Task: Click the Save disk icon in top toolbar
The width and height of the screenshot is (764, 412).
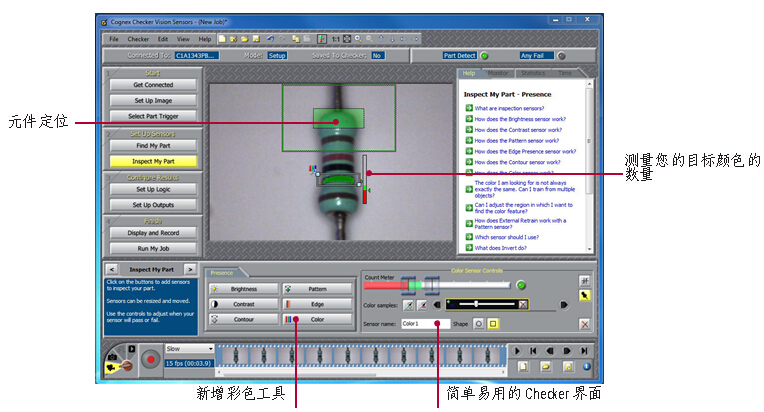Action: tap(256, 39)
